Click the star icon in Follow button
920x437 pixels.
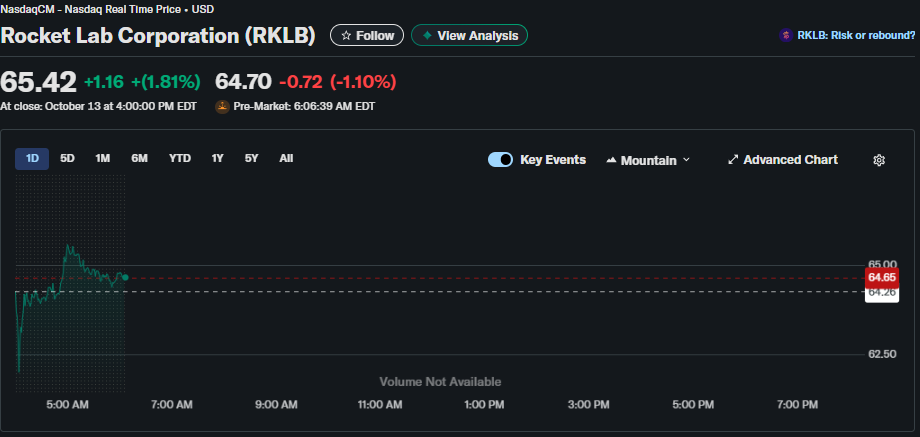346,35
